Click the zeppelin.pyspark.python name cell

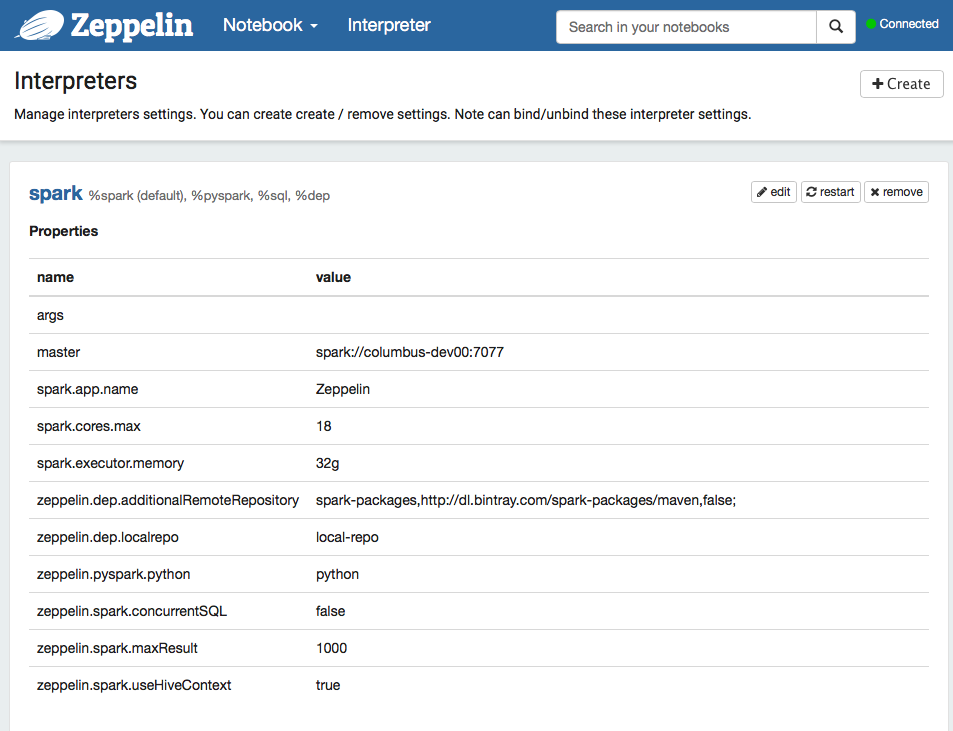pos(114,574)
